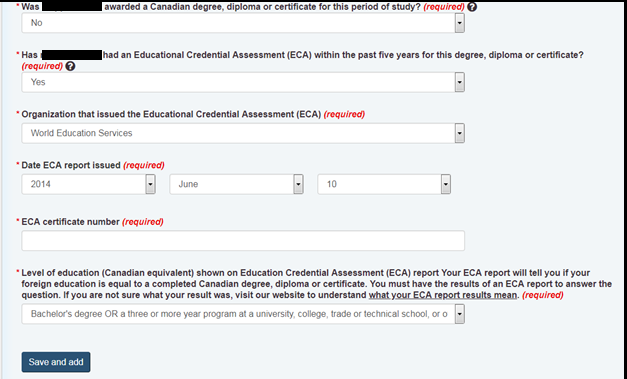Image resolution: width=627 pixels, height=379 pixels.
Task: Click the arrow of the June month selector
Action: 298,184
